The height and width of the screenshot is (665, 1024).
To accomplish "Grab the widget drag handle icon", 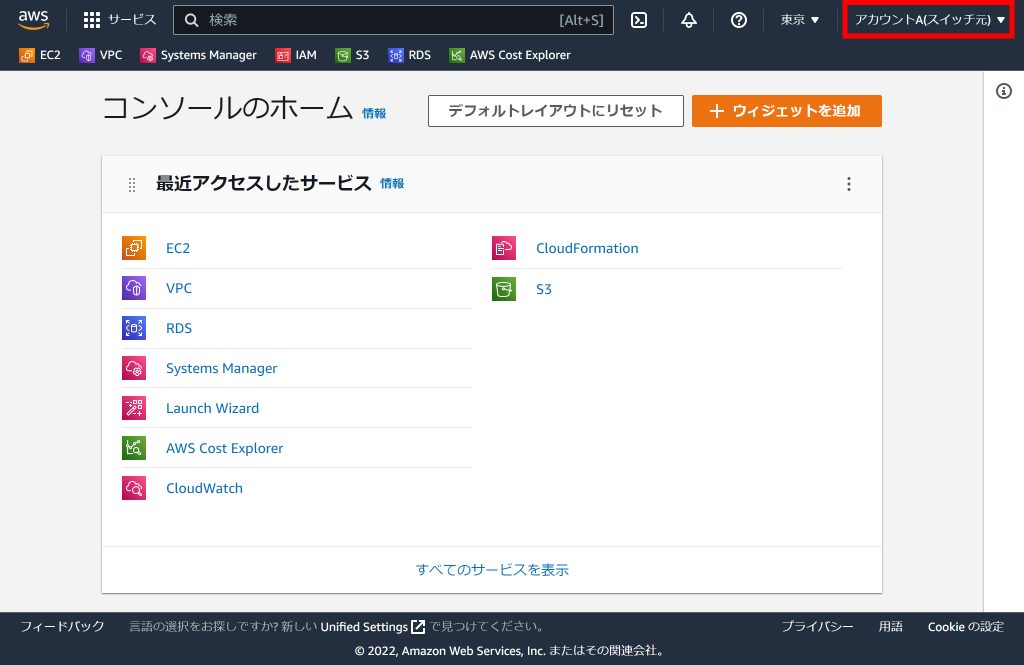I will [132, 185].
